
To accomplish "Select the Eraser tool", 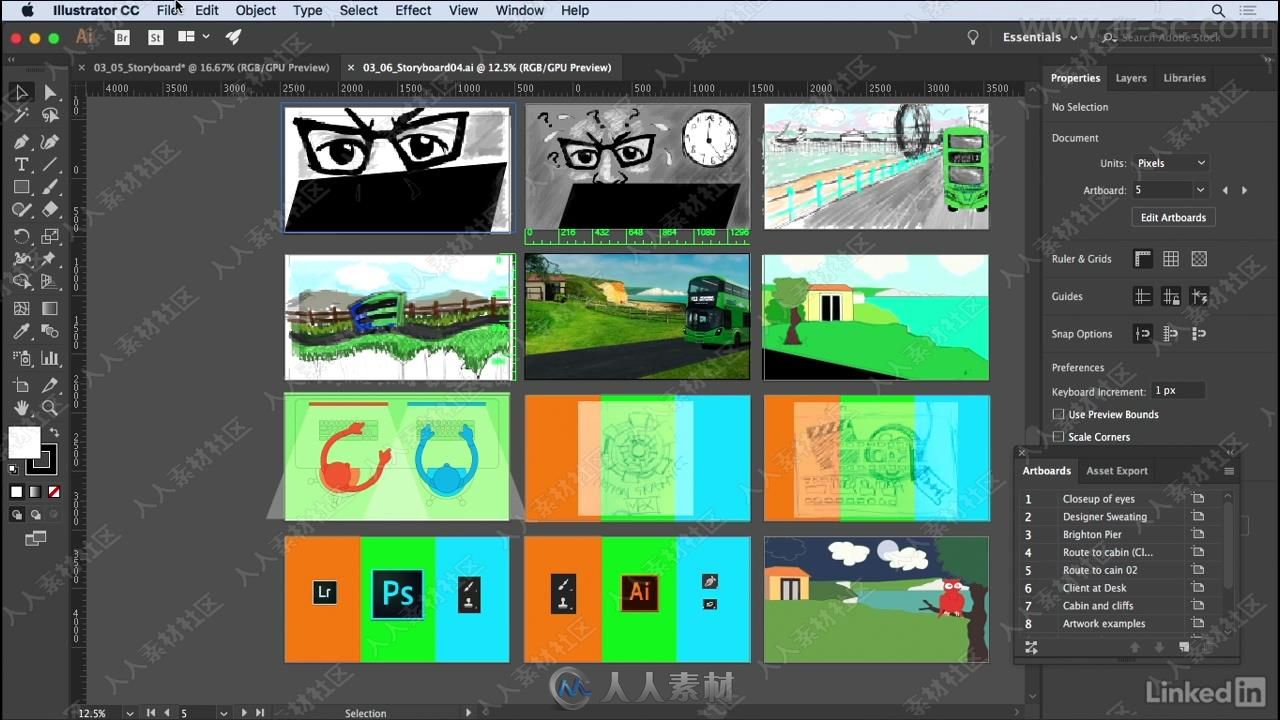I will point(49,210).
